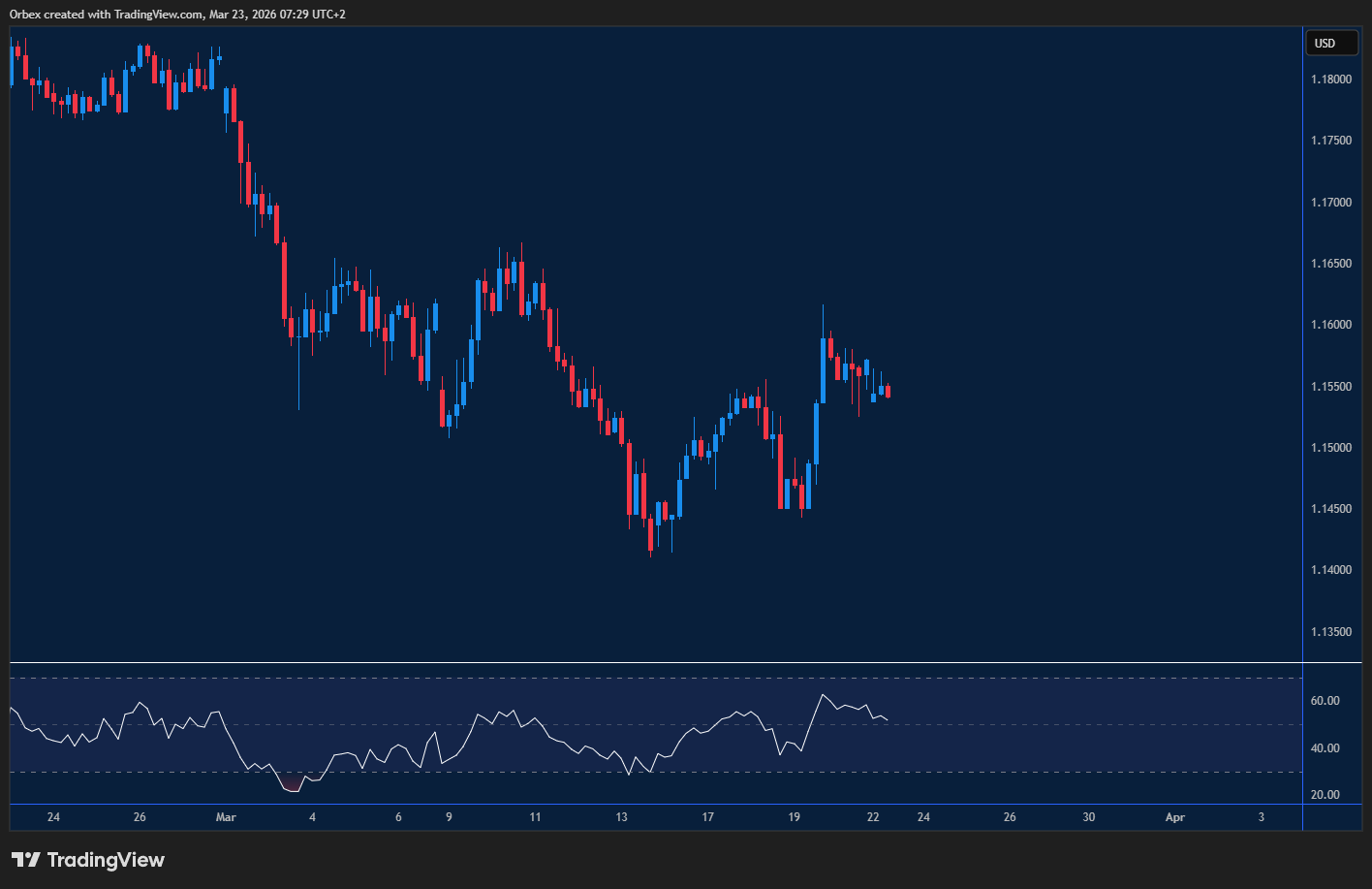Pick the 1.16000 price scale value
The image size is (1372, 889).
pyautogui.click(x=1331, y=325)
